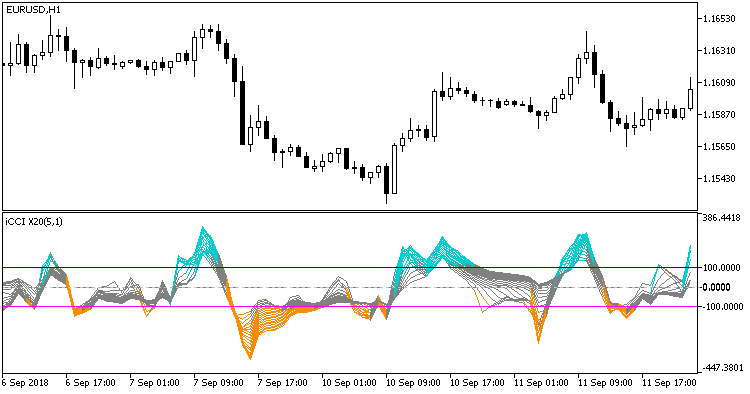Click the 11 Sep 09:00 time marker
Screen dimensions: 750x394
pos(605,383)
